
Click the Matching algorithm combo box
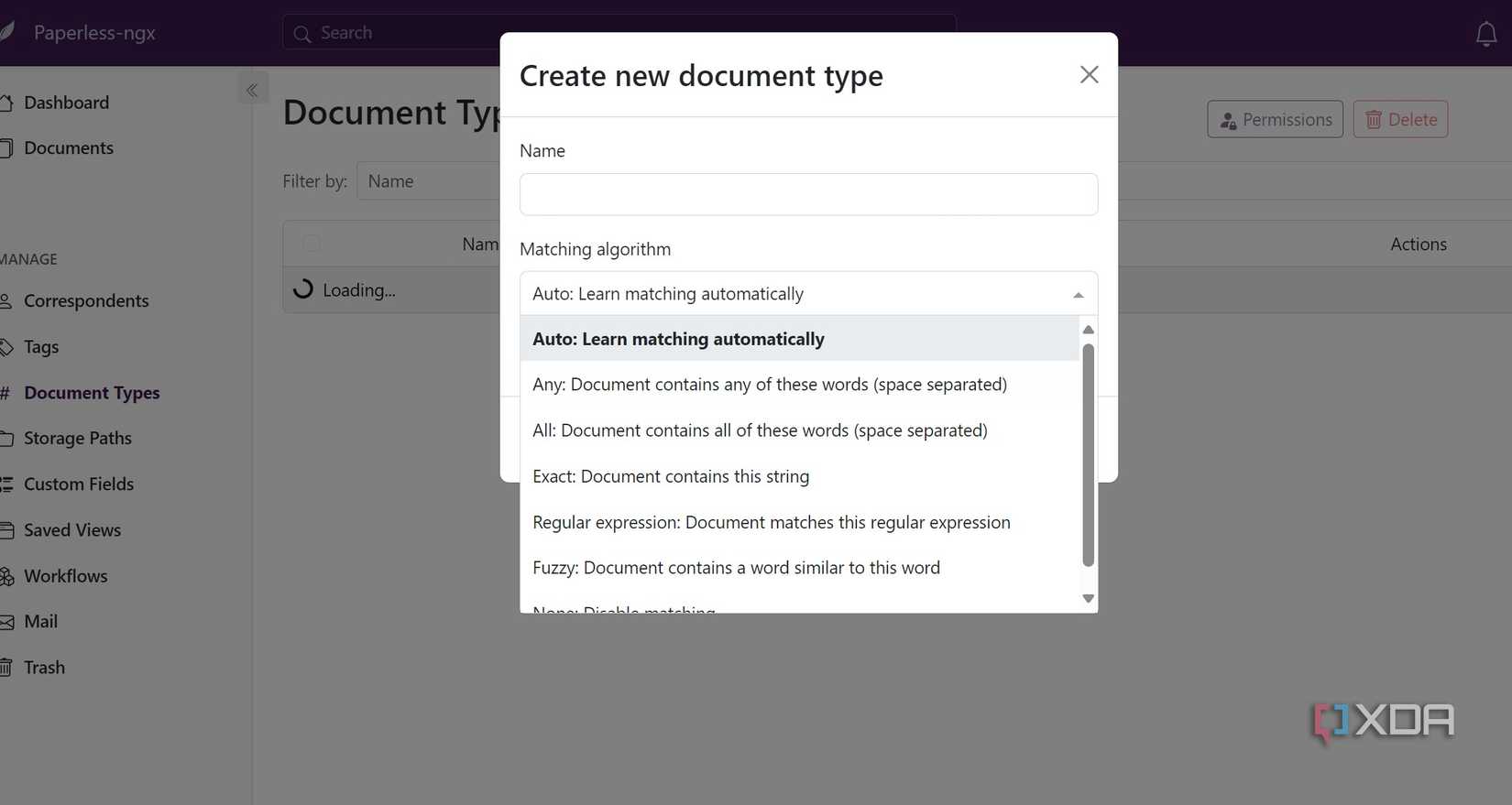point(808,294)
